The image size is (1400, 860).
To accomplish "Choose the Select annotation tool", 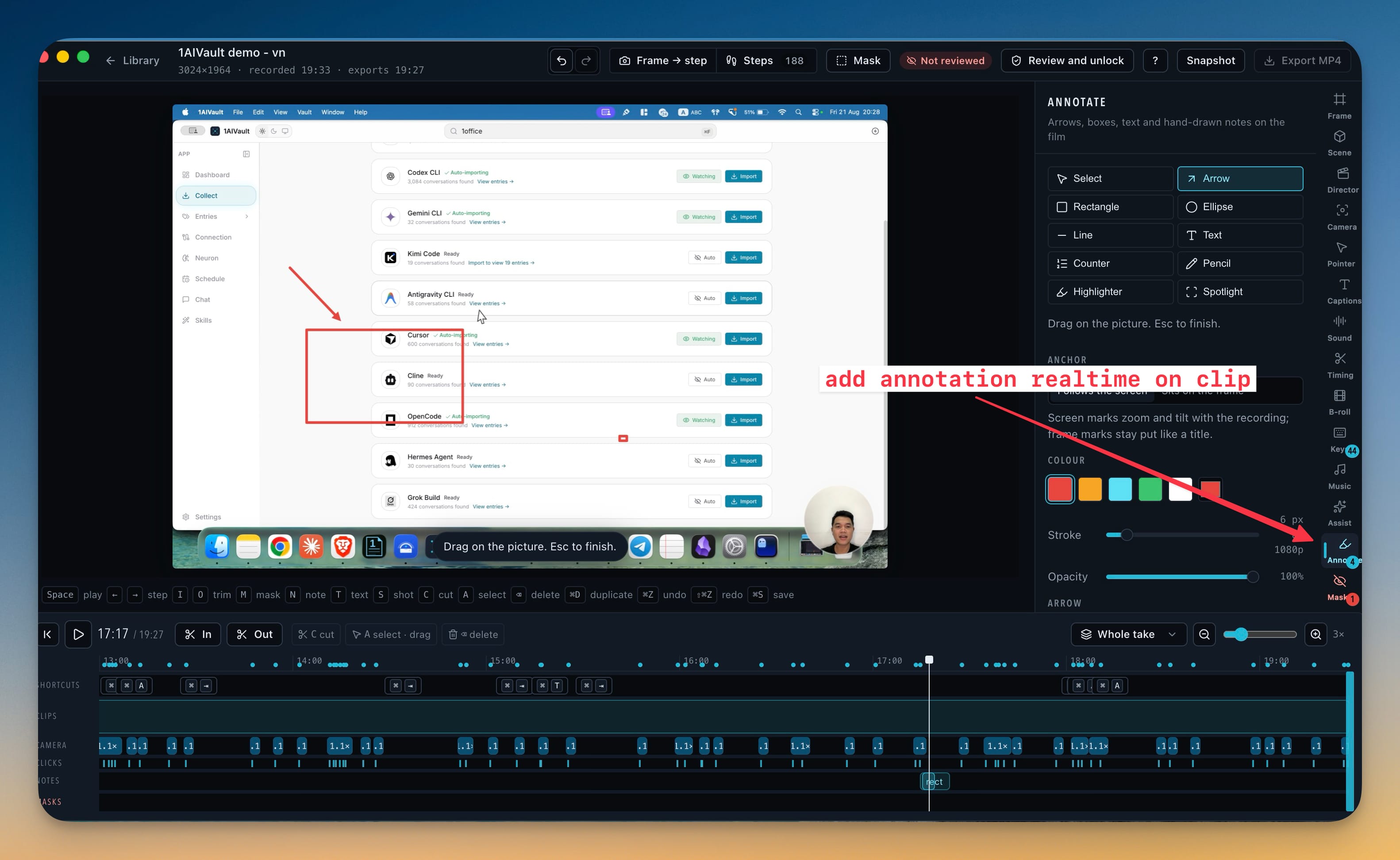I will [1110, 179].
